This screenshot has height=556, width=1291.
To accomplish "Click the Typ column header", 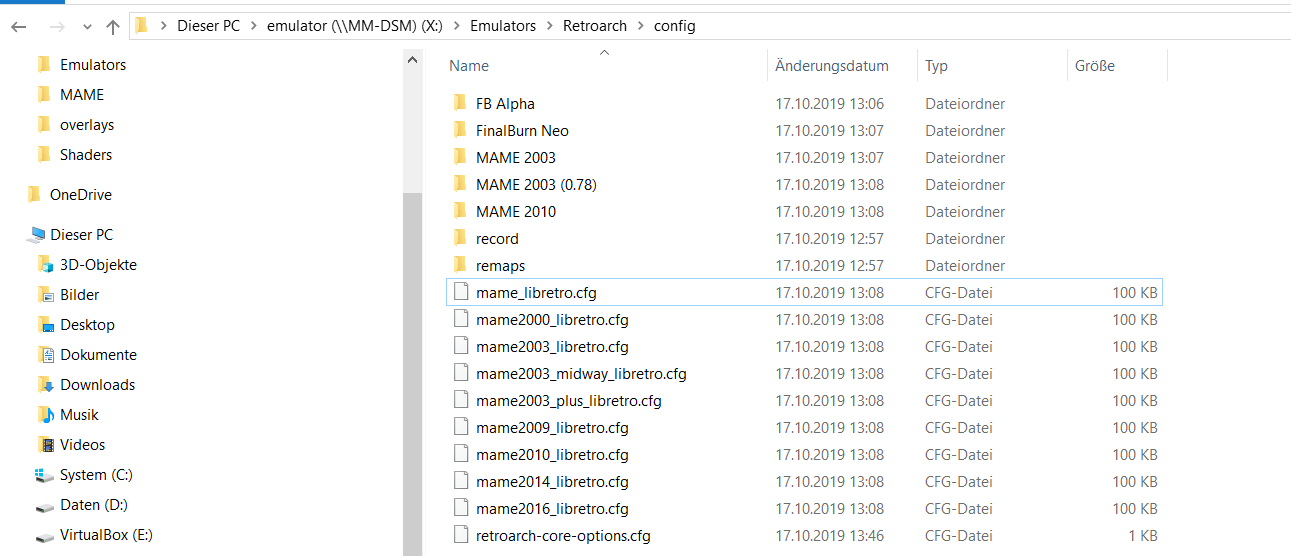I will [936, 66].
